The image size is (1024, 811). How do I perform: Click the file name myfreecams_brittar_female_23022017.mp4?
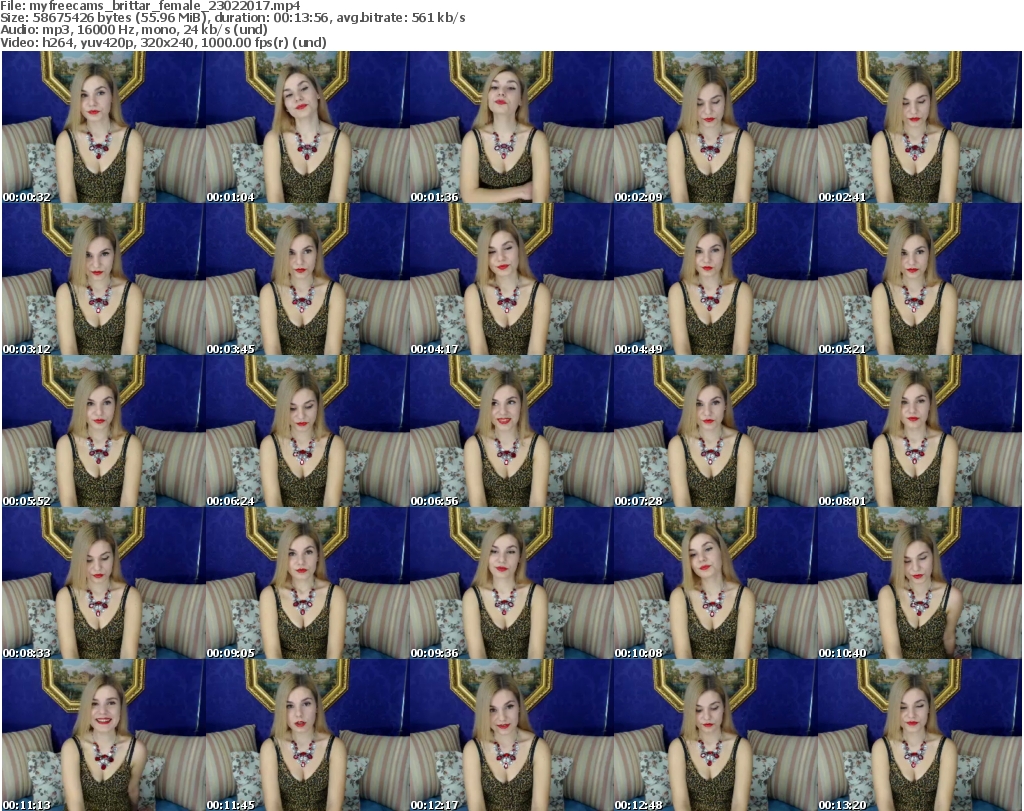tap(165, 6)
